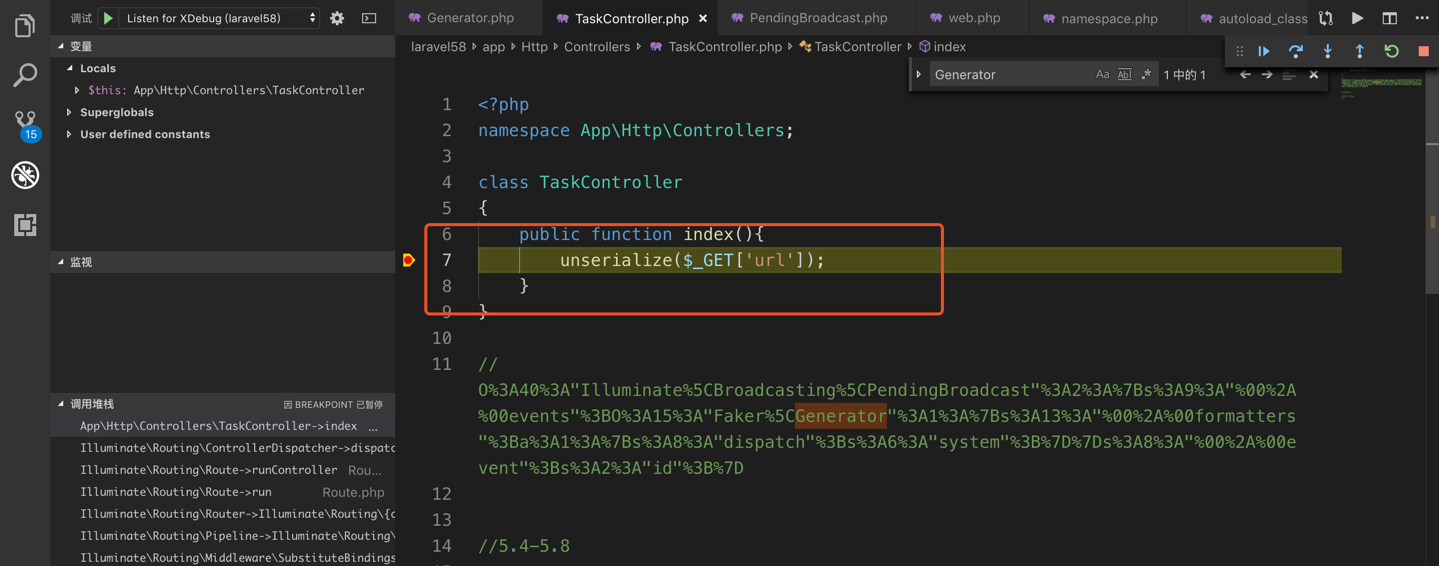The height and width of the screenshot is (566, 1439).
Task: Open the Extensions view icon
Action: click(25, 225)
